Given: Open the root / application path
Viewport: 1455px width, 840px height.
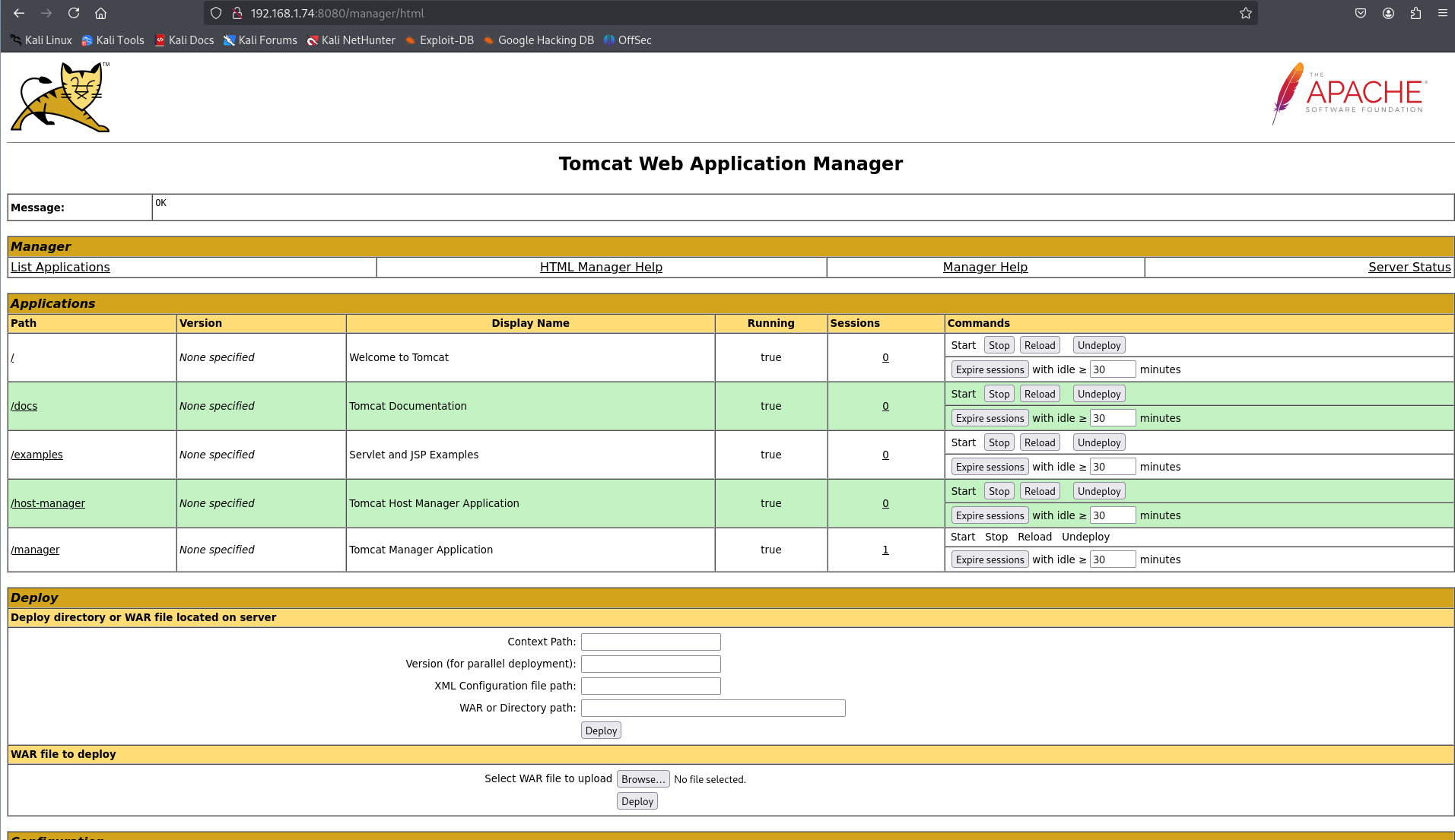Looking at the screenshot, I should pyautogui.click(x=12, y=357).
